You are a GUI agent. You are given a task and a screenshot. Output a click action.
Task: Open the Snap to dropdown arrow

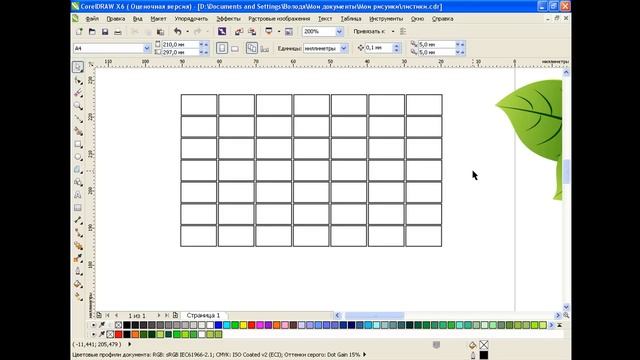[393, 31]
